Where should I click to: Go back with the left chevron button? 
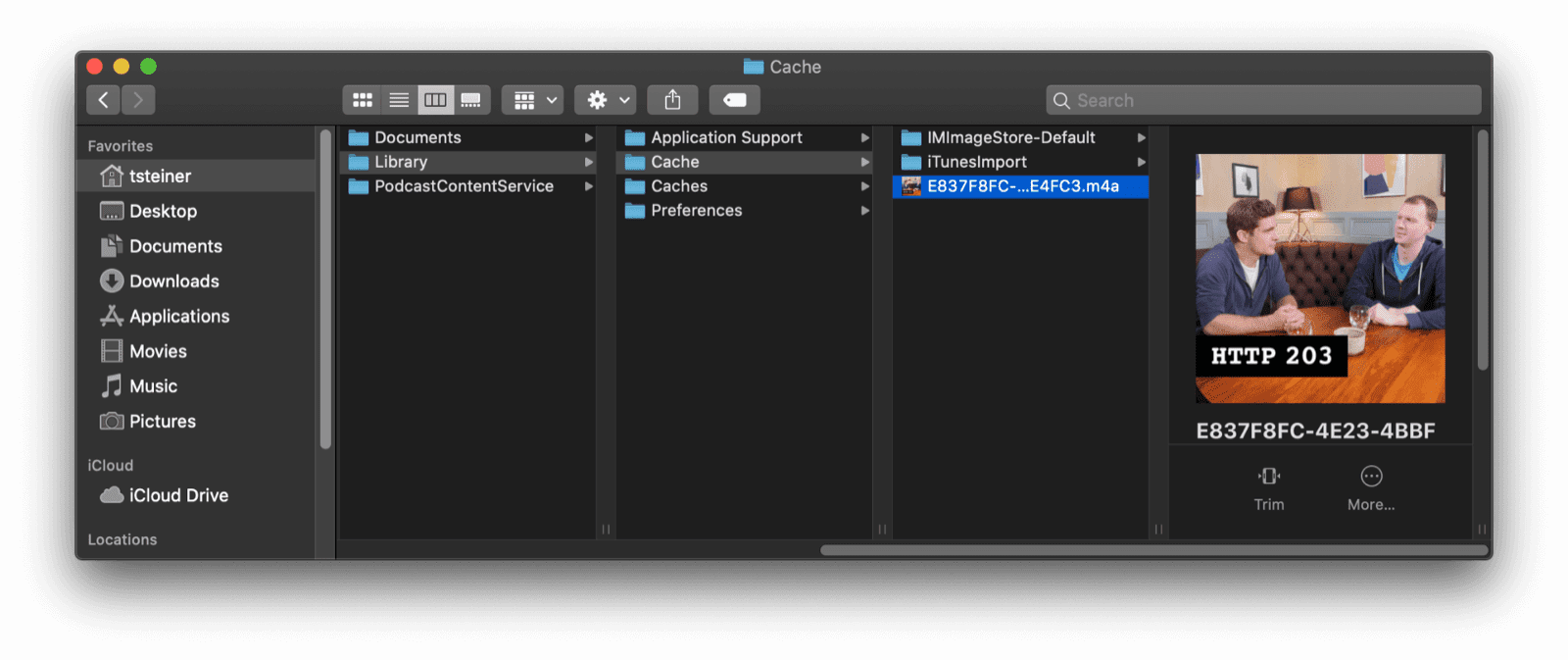tap(103, 100)
